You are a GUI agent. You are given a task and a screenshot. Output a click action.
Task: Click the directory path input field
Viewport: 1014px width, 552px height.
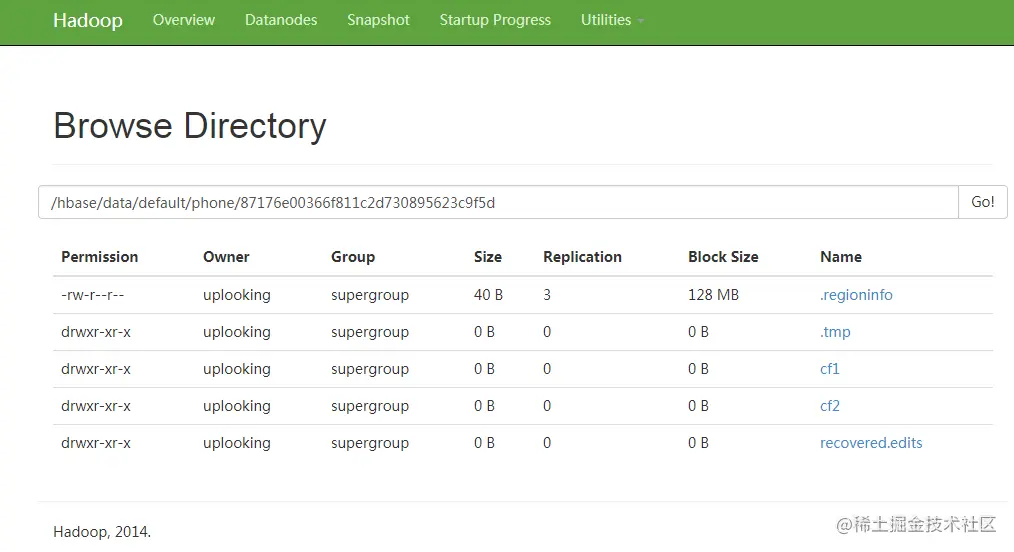tap(498, 202)
